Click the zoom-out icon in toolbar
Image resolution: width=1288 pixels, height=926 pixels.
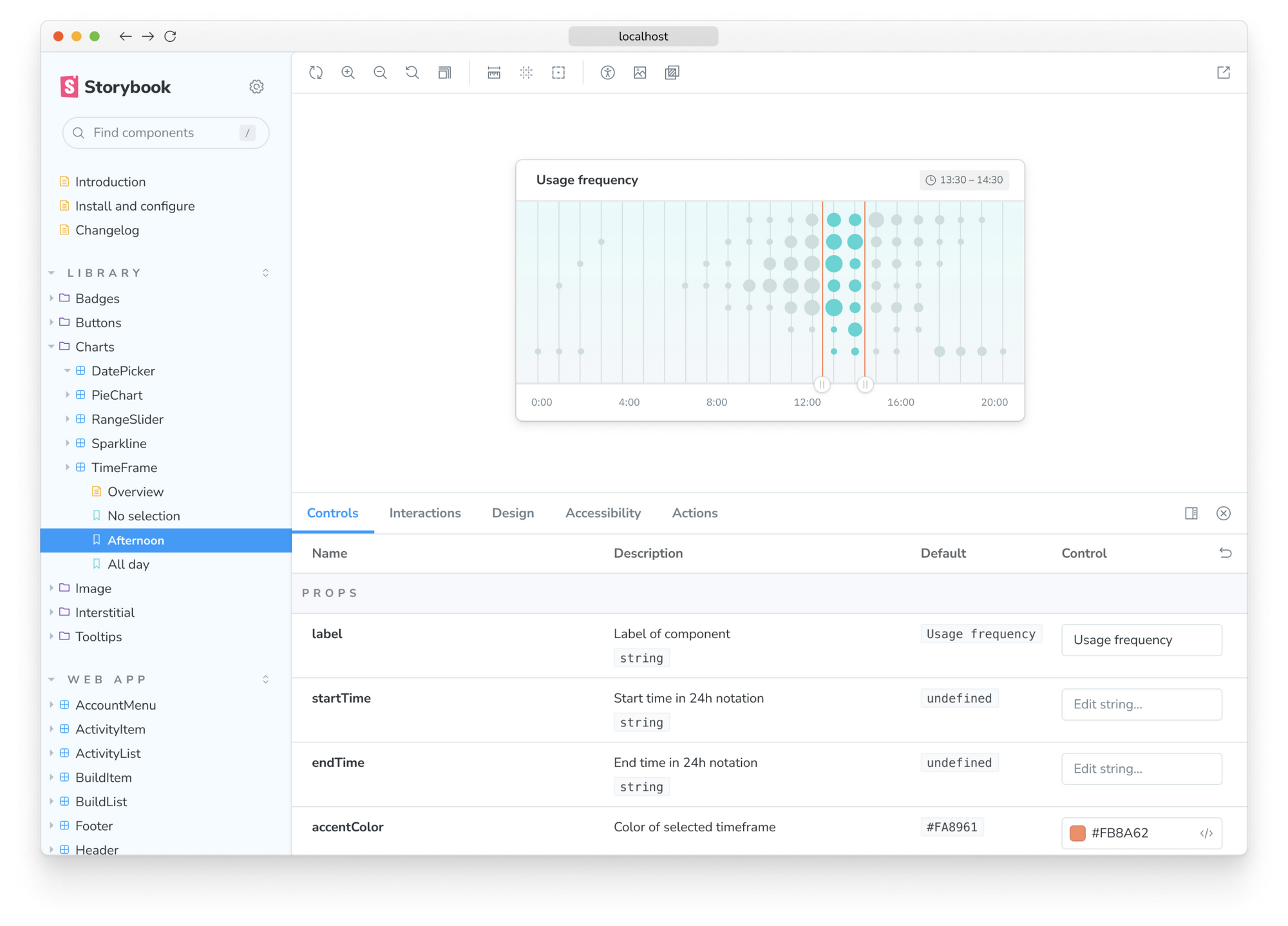click(x=382, y=72)
